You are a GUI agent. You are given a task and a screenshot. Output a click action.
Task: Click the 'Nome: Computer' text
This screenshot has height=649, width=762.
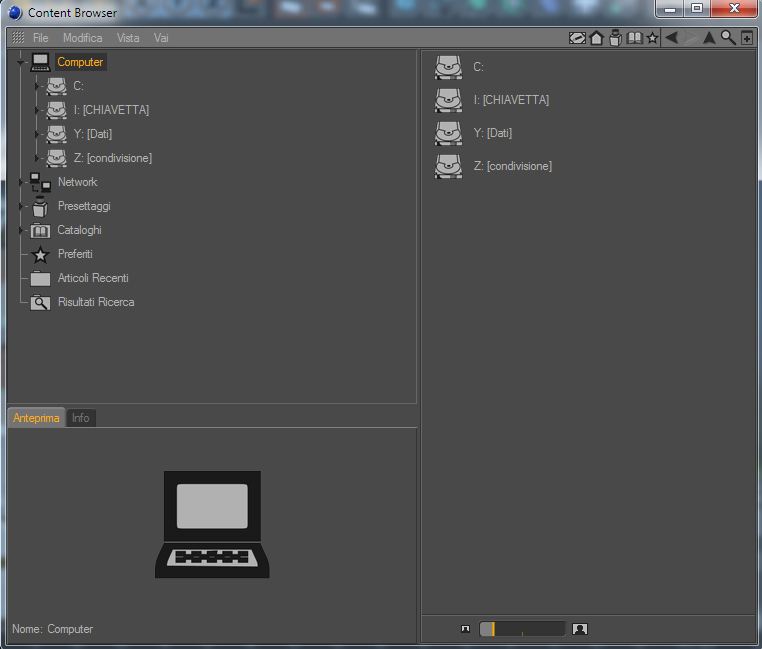pos(52,629)
